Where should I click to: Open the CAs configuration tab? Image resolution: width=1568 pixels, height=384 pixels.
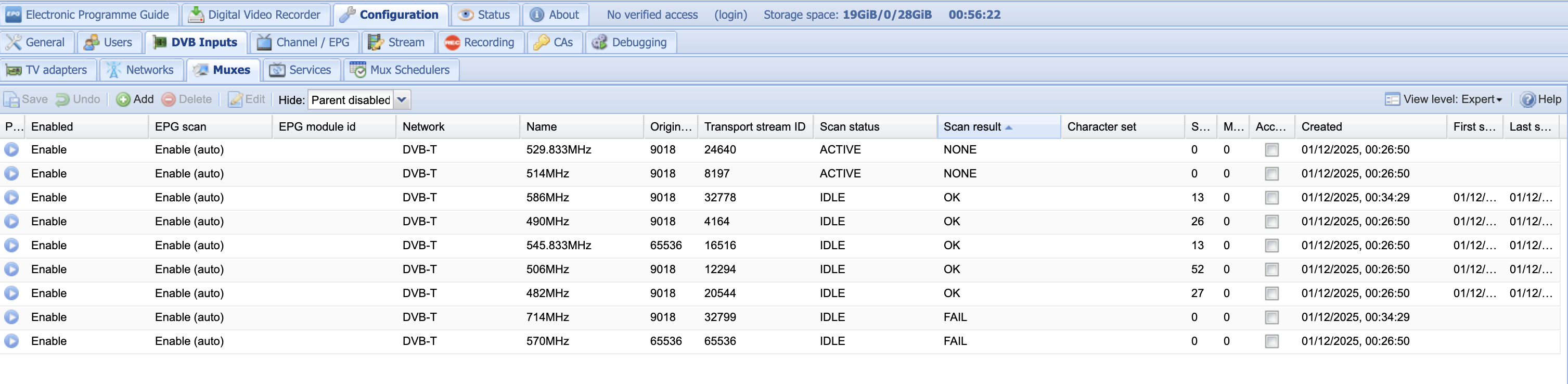[554, 43]
